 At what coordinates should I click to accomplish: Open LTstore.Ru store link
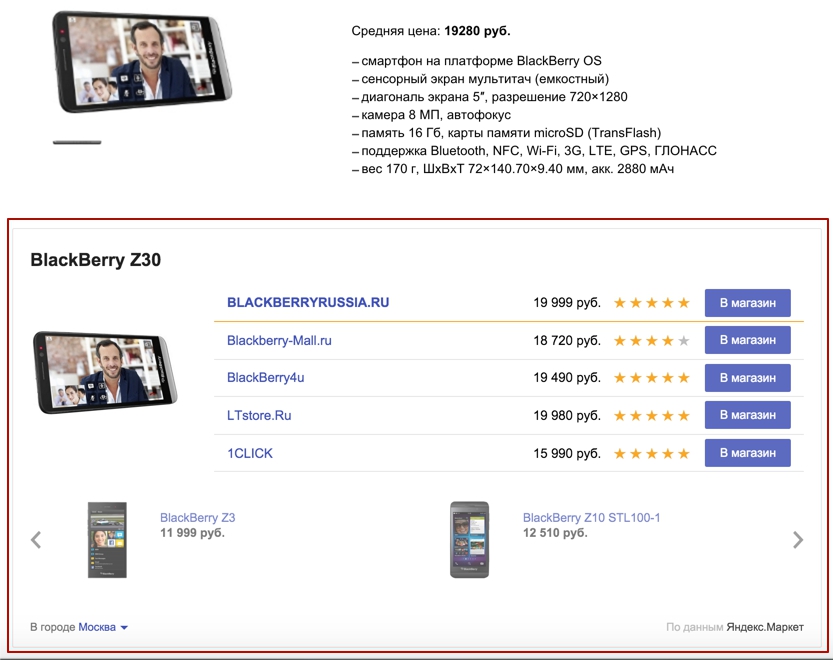(259, 415)
